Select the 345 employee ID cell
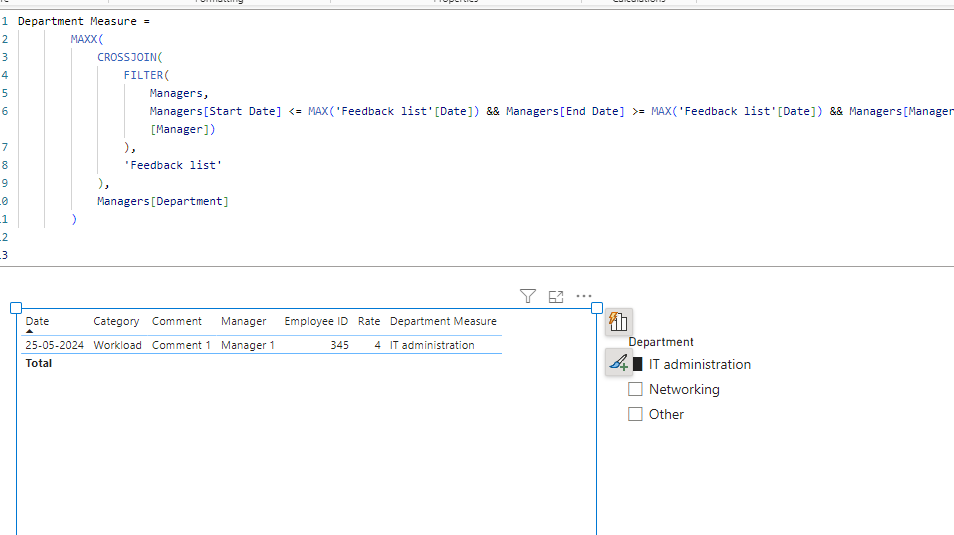The image size is (954, 535). point(339,345)
